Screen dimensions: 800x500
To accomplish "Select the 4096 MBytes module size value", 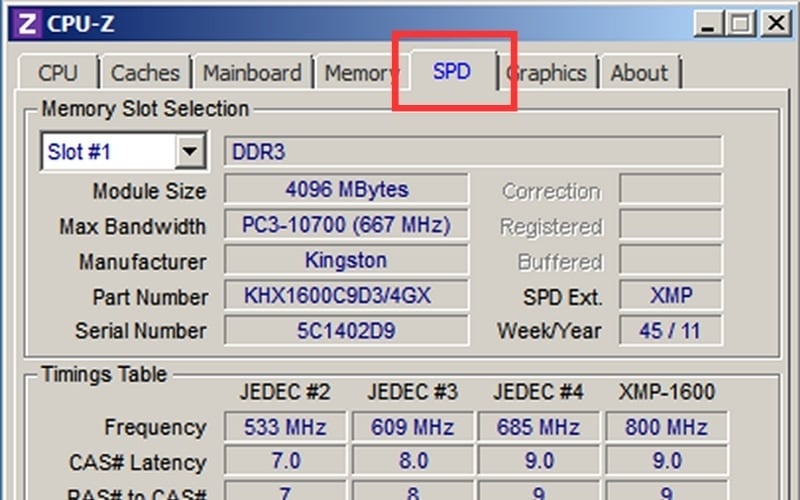I will [346, 189].
